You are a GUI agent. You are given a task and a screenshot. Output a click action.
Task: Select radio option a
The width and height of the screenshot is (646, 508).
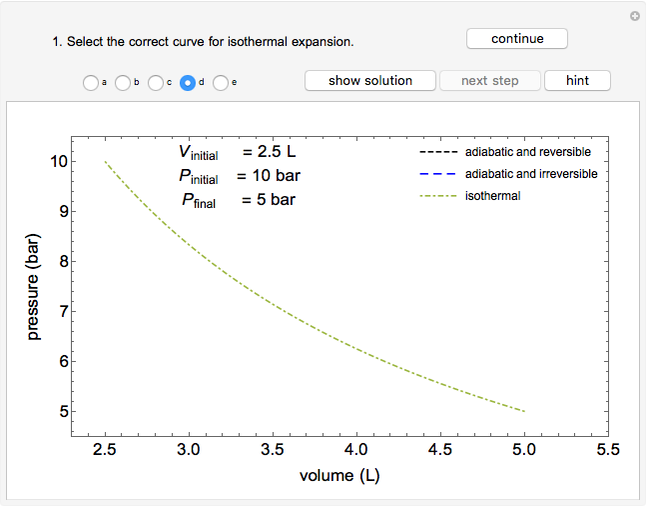pos(91,83)
